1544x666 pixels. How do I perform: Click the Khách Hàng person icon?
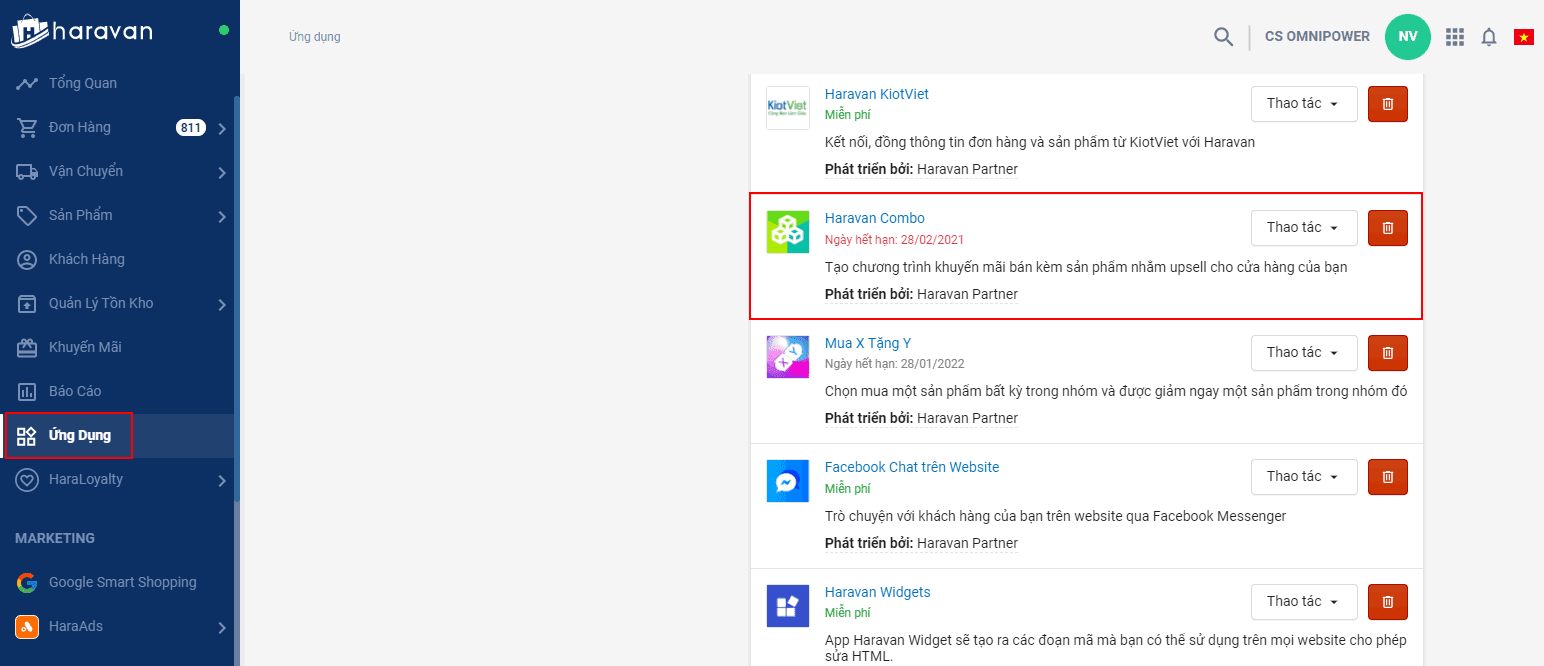[27, 259]
